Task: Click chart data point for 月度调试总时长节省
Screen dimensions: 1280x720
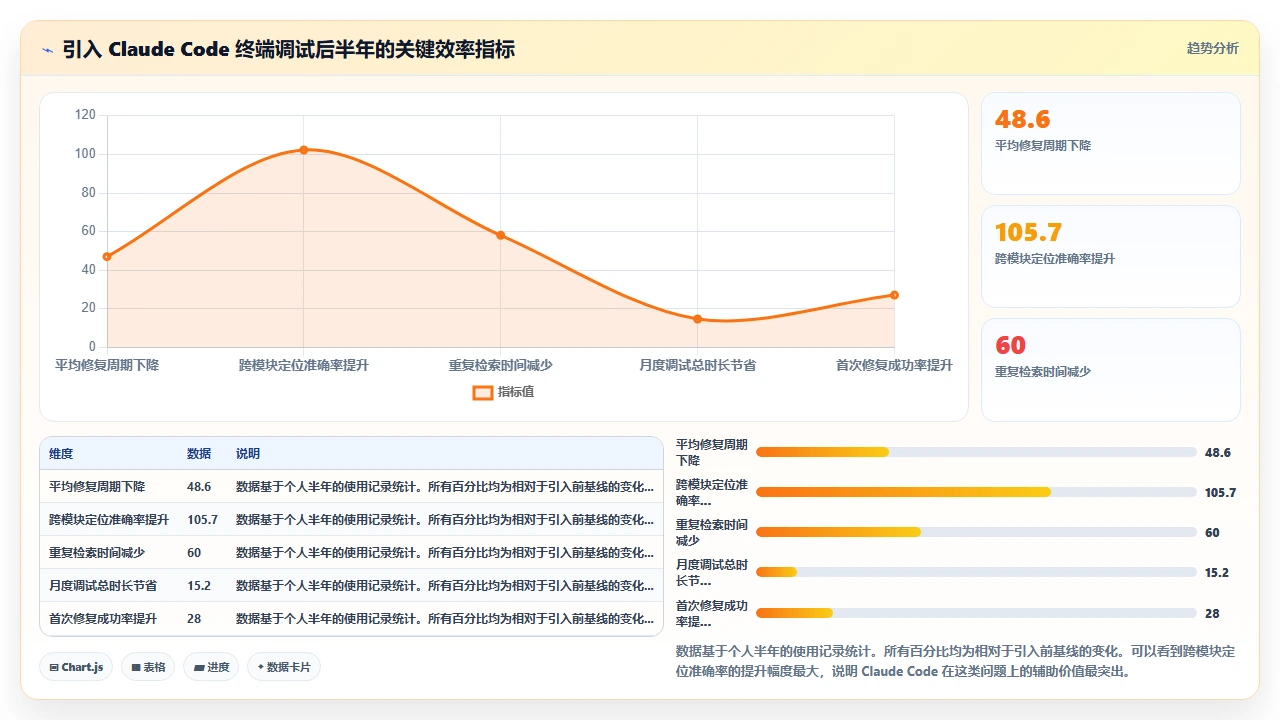Action: (698, 319)
